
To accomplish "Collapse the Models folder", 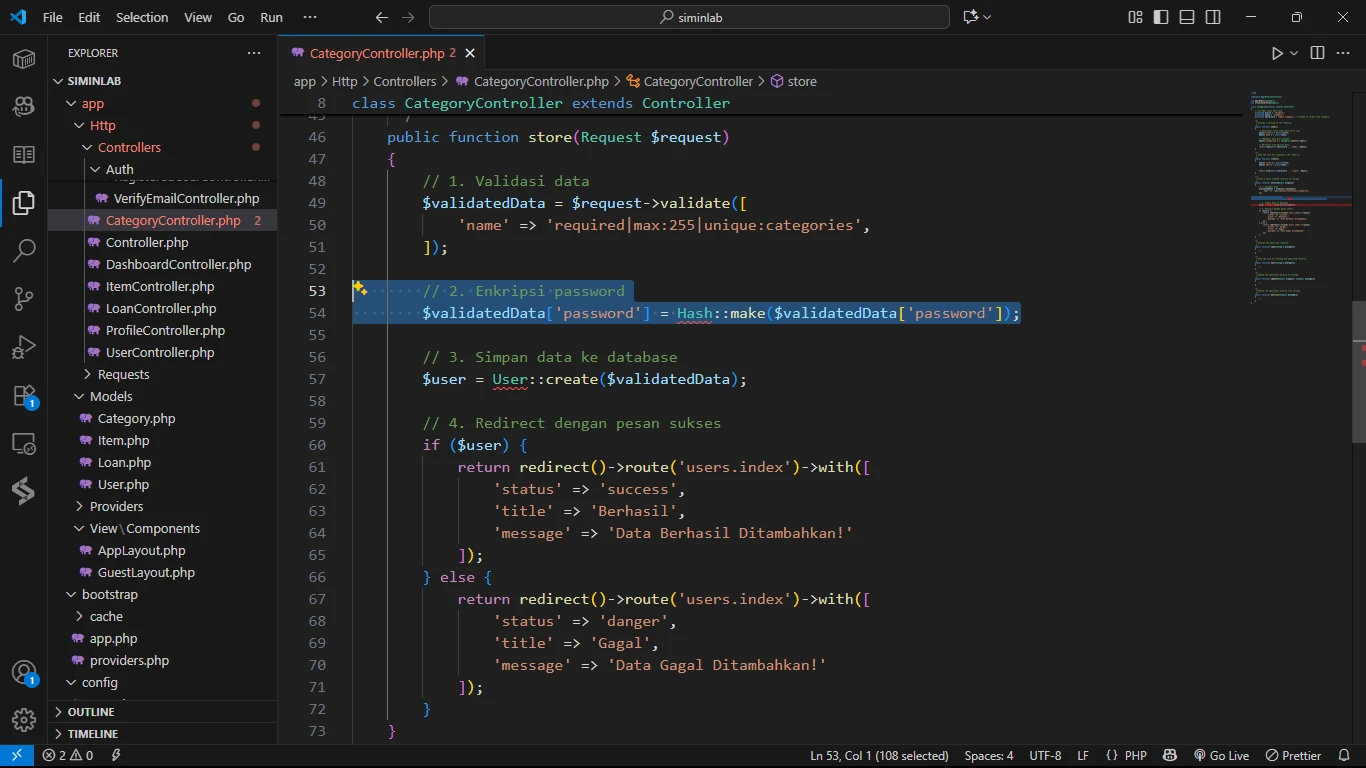I will coord(111,396).
